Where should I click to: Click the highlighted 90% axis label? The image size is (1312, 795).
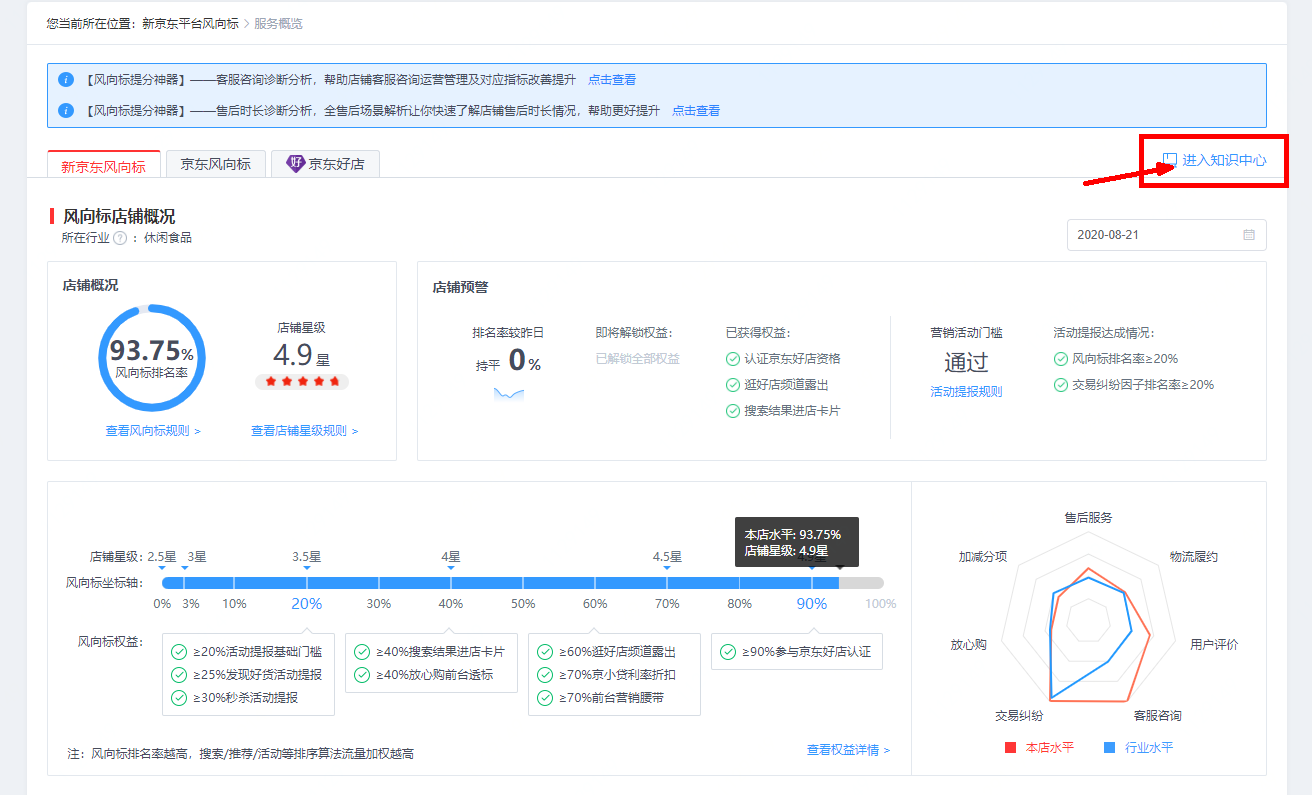tap(812, 604)
